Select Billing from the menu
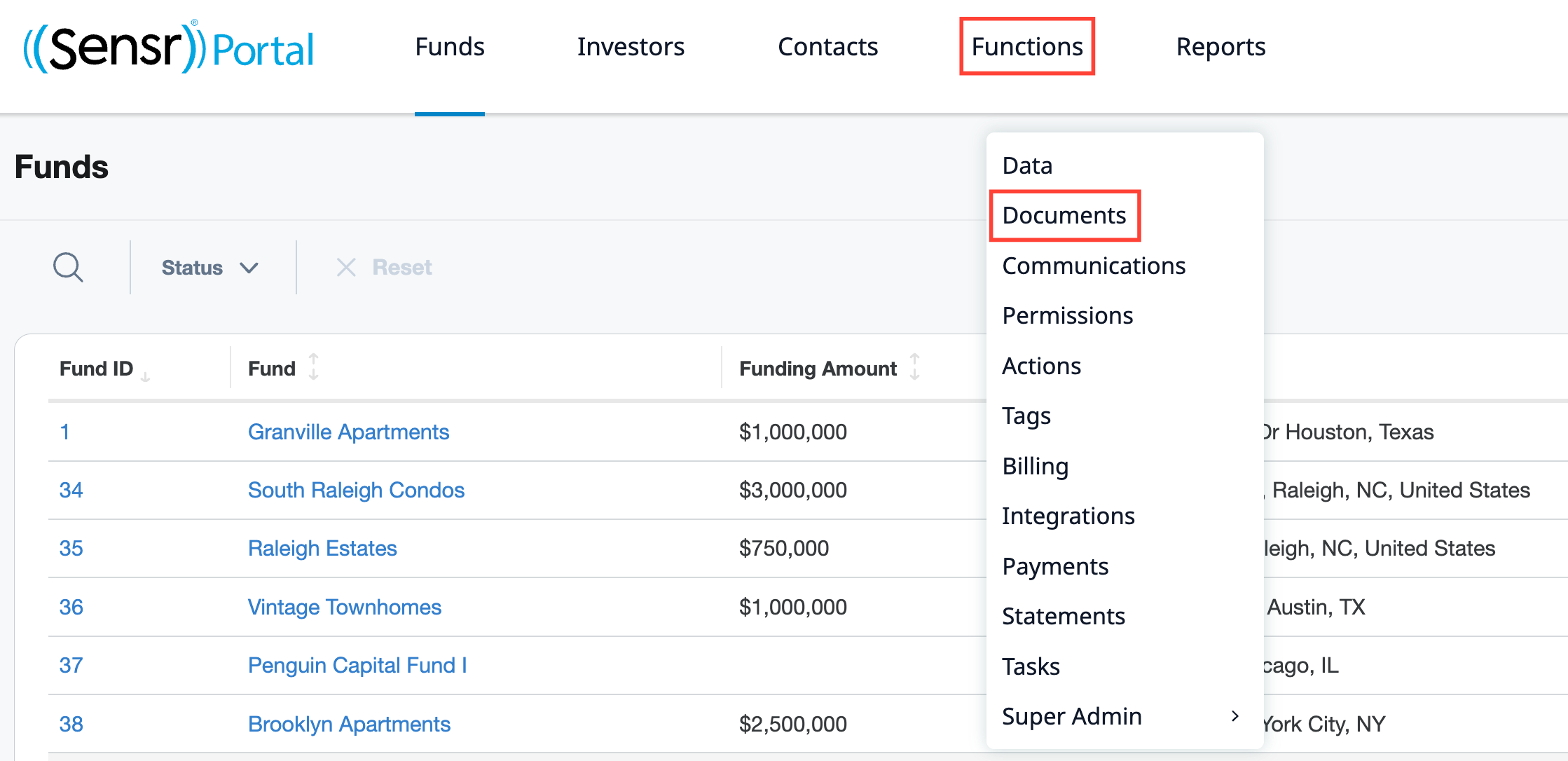1568x761 pixels. point(1035,466)
